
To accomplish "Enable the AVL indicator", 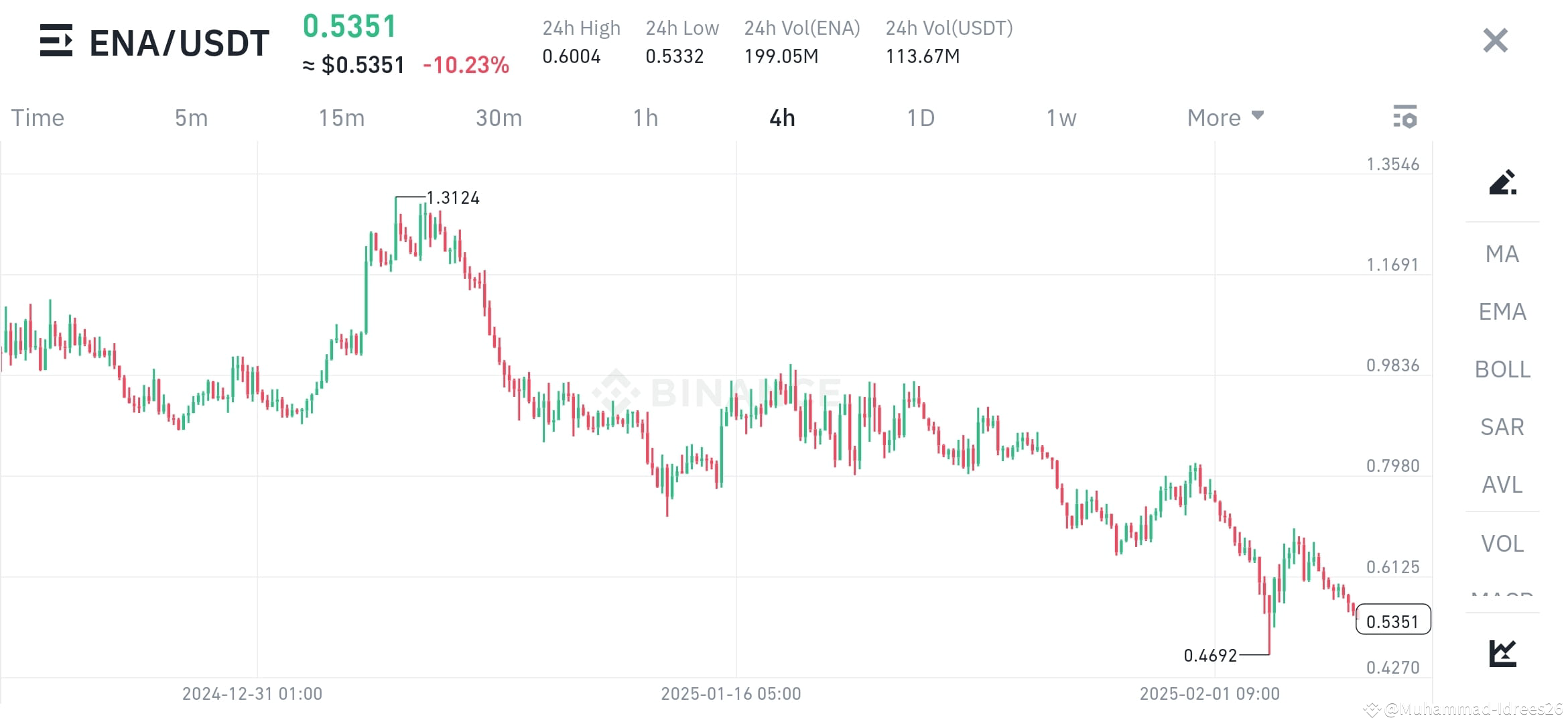I will [1502, 485].
